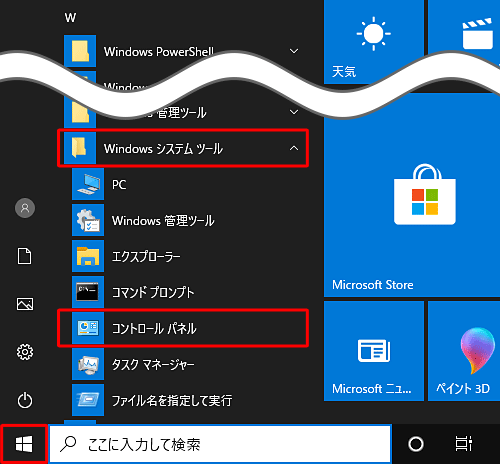Click the コントロール パネル icon
The width and height of the screenshot is (500, 464).
(88, 328)
